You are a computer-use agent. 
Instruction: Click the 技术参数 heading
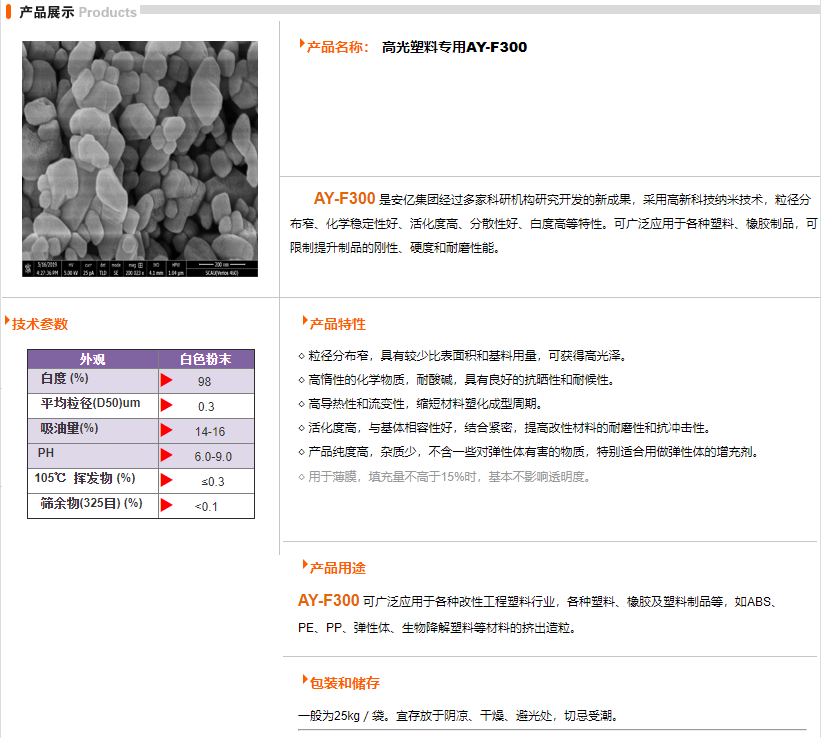[40, 324]
